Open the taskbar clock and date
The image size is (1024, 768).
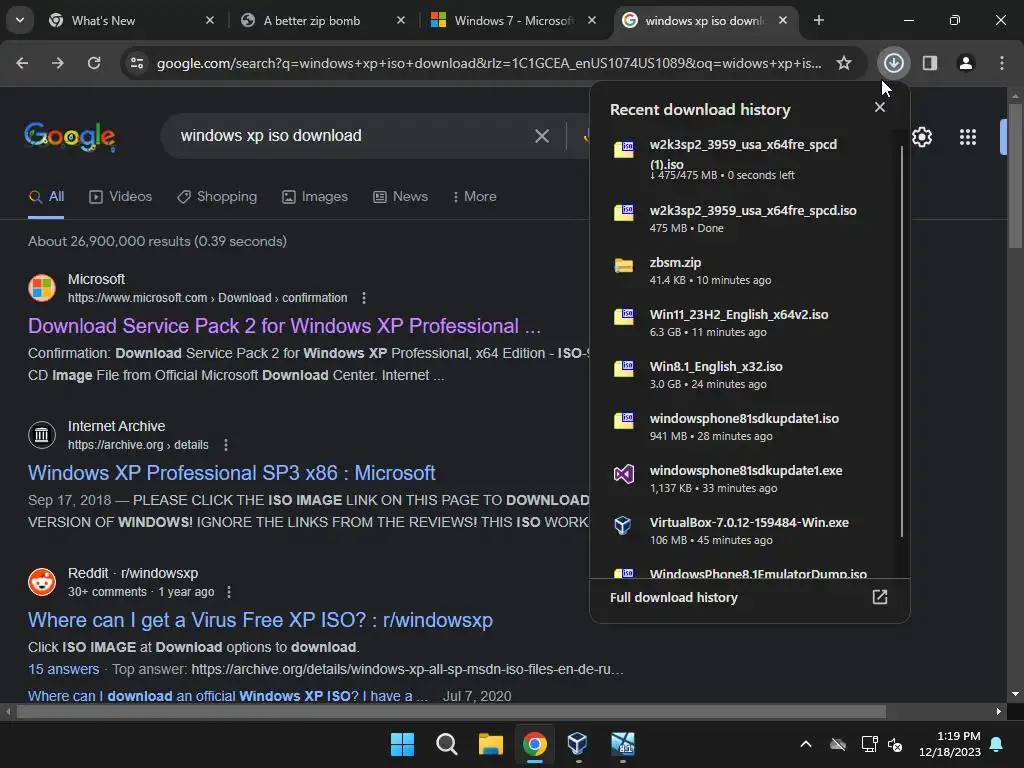pyautogui.click(x=950, y=744)
